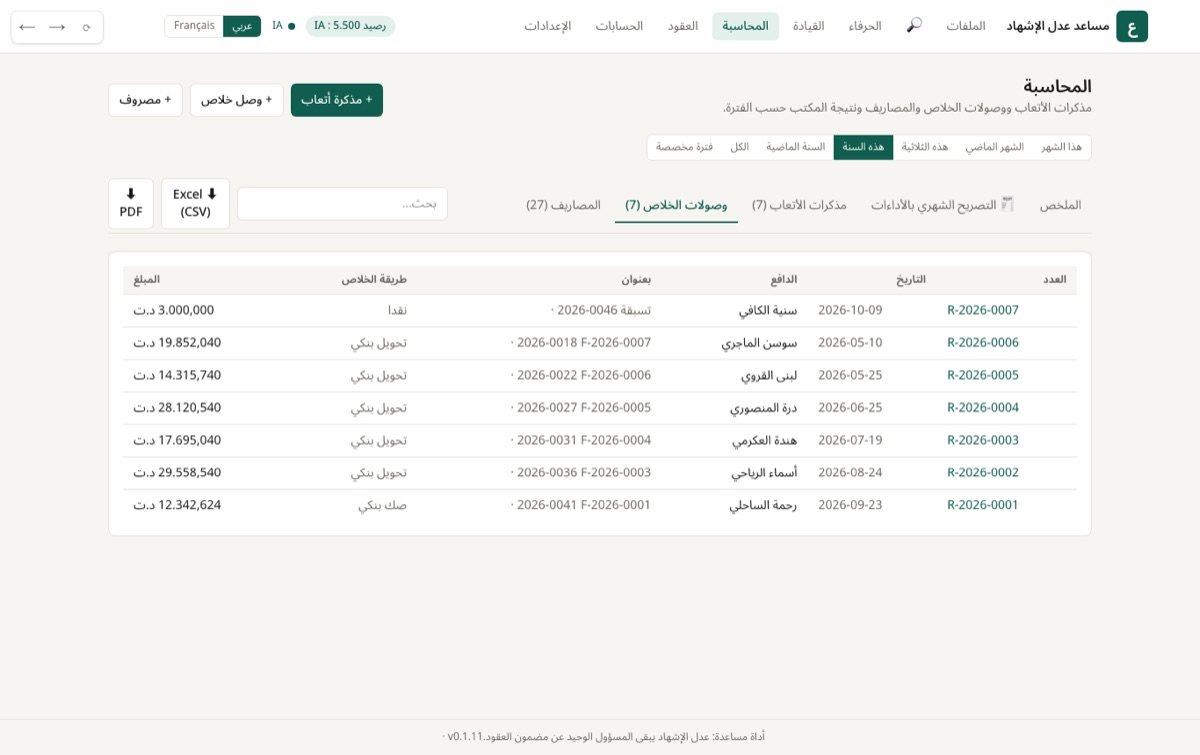
Task: Filter period by هذه الثلاثية
Action: pos(925,147)
